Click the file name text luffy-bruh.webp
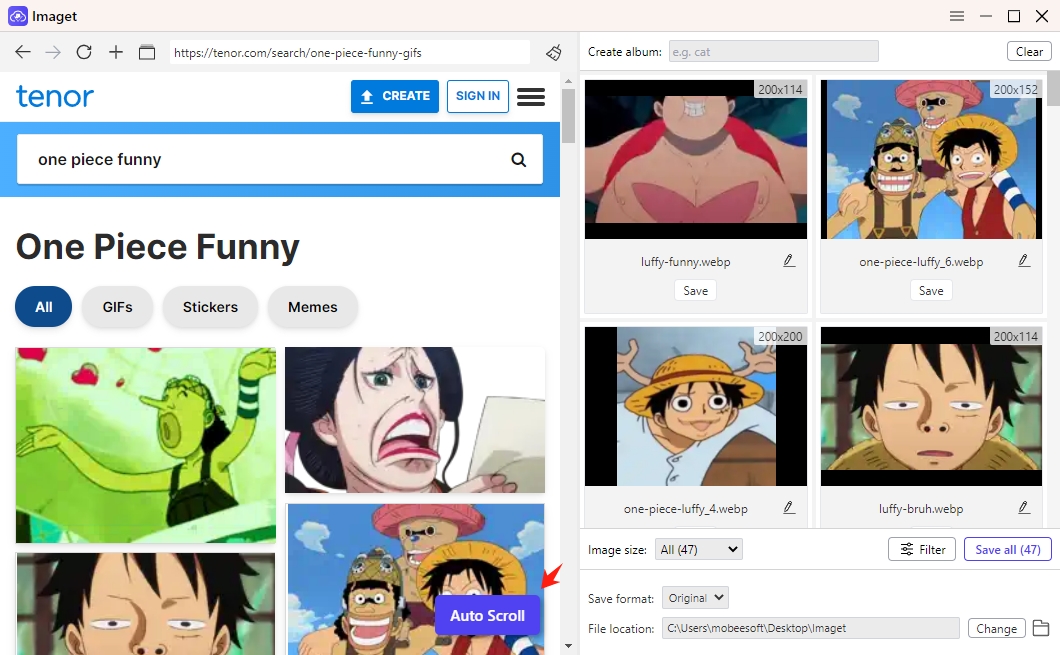1060x655 pixels. 921,508
